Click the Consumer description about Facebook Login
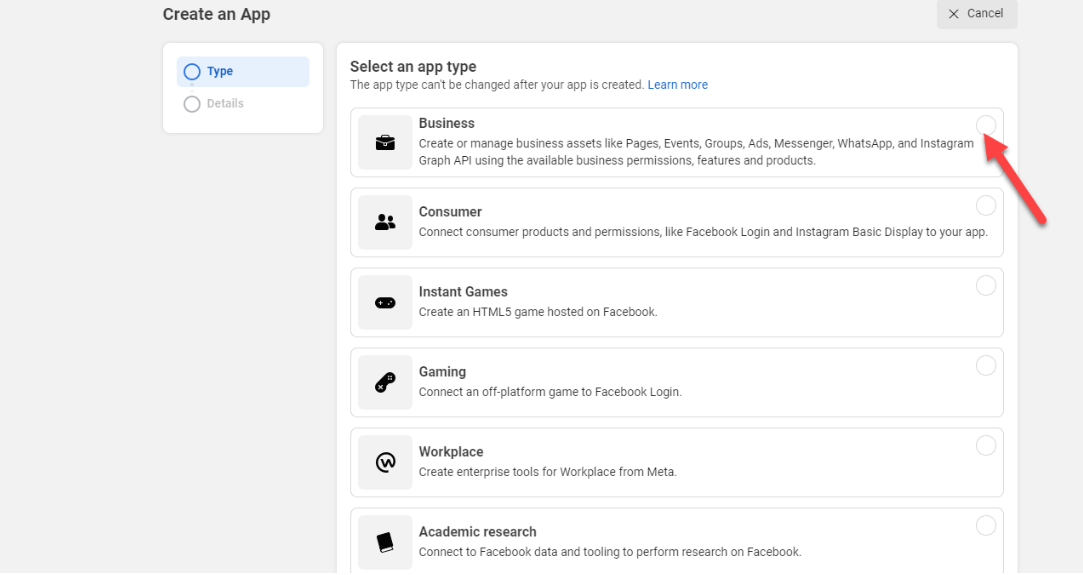 pos(703,232)
